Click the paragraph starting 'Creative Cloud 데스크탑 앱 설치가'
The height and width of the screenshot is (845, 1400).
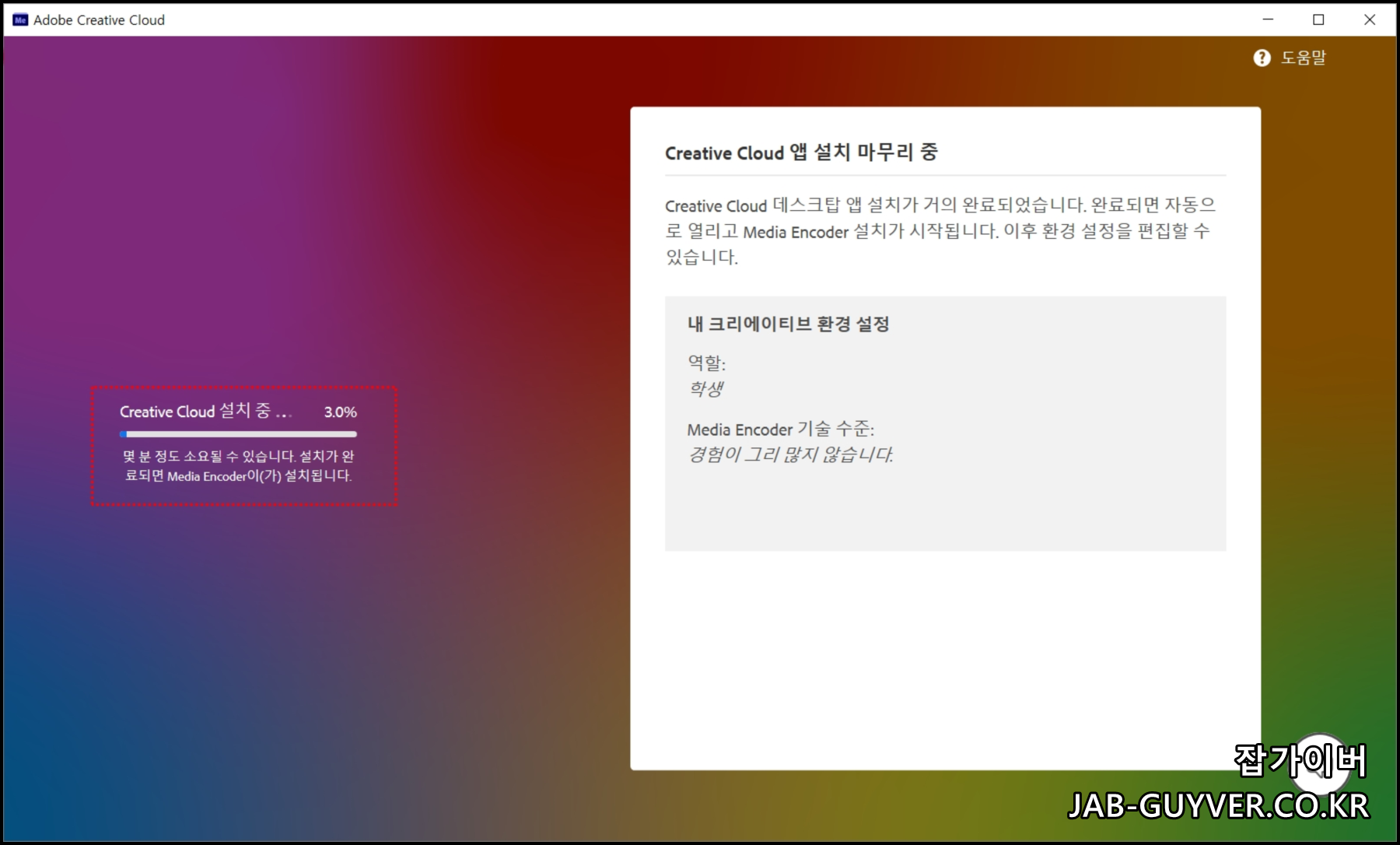coord(940,231)
